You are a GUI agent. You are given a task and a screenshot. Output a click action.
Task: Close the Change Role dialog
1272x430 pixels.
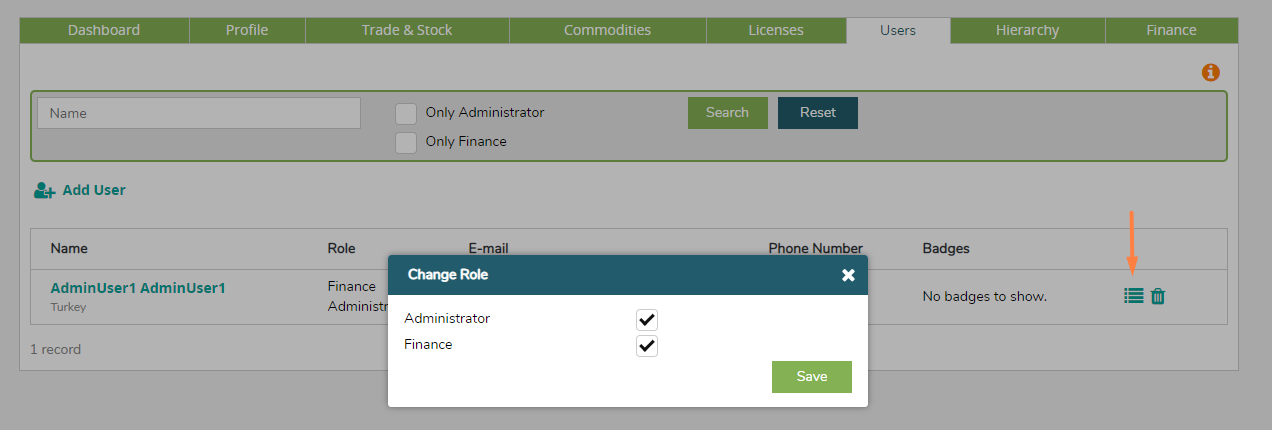[848, 275]
